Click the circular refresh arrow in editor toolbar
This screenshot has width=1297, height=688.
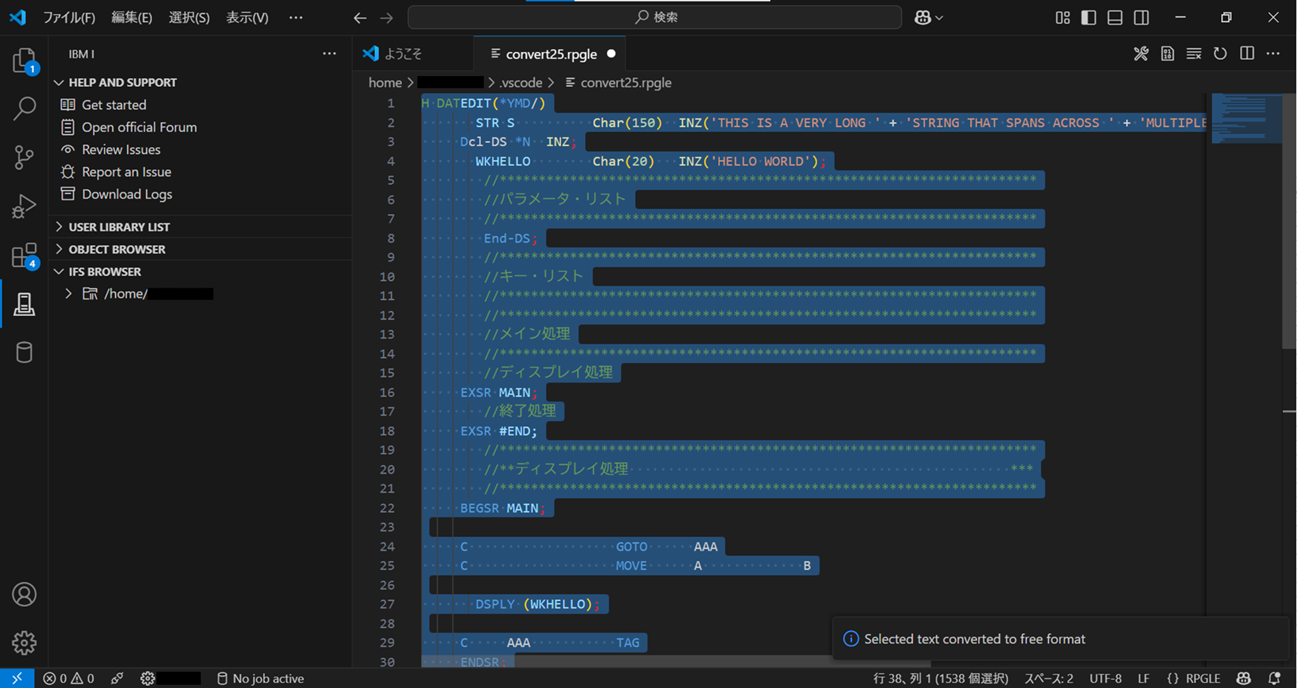1220,54
